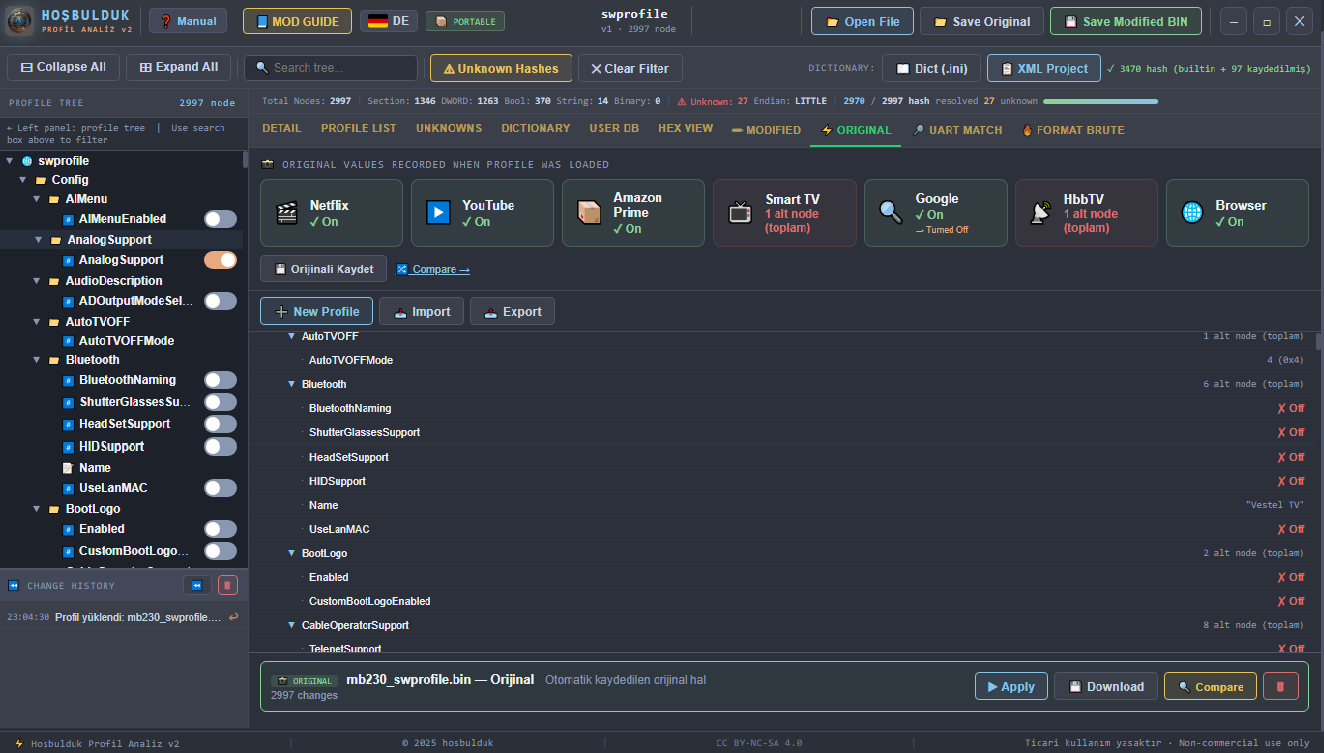Image resolution: width=1324 pixels, height=753 pixels.
Task: Click the Browser globe icon
Action: 1192,212
